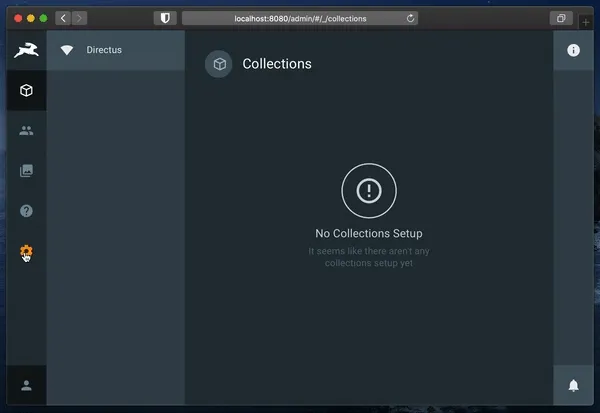
Task: Open Settings via the orange gear icon
Action: [26, 251]
